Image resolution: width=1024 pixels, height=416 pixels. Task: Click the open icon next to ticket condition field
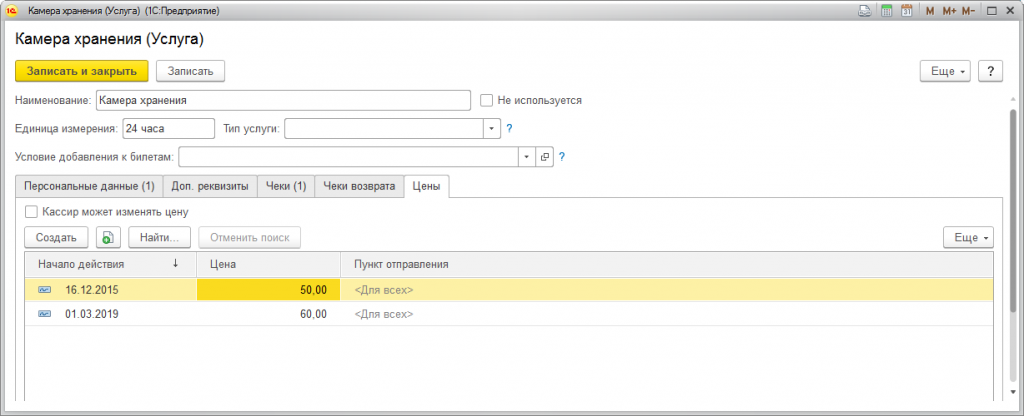point(545,157)
